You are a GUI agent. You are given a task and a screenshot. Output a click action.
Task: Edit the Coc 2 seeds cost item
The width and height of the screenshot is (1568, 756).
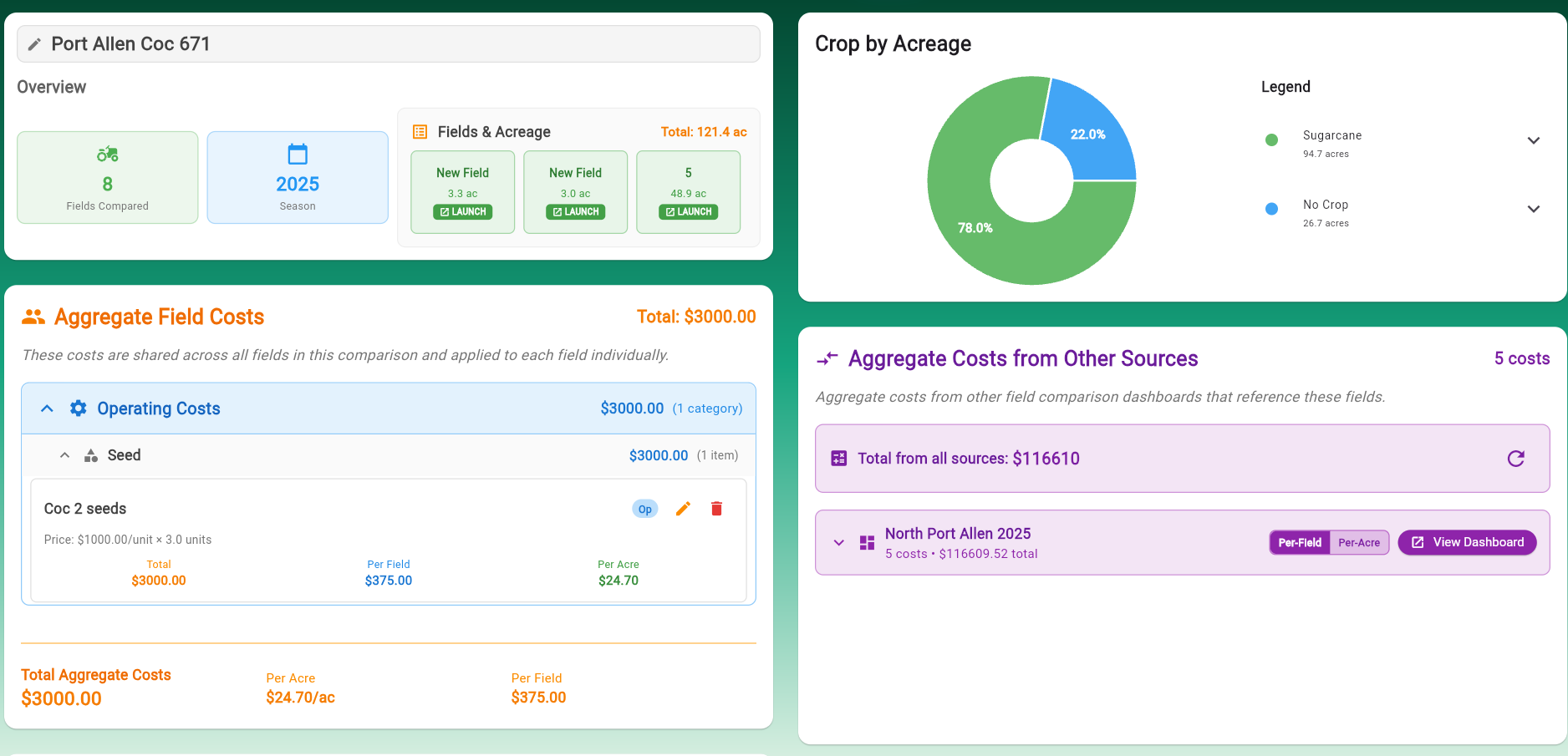tap(683, 509)
